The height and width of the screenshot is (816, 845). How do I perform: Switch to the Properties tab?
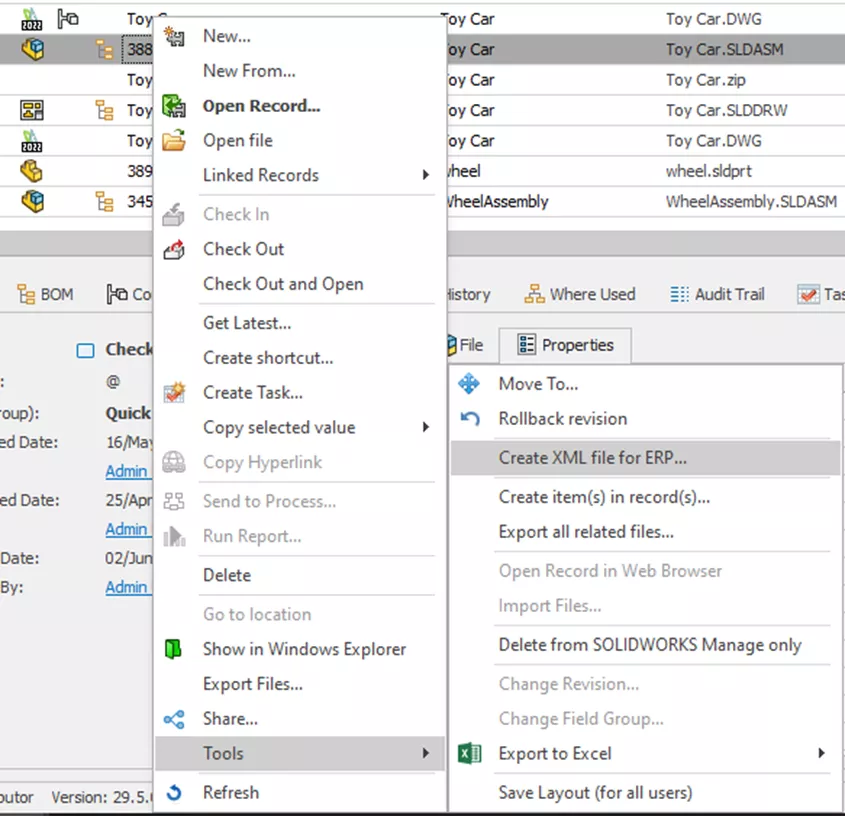[x=565, y=345]
